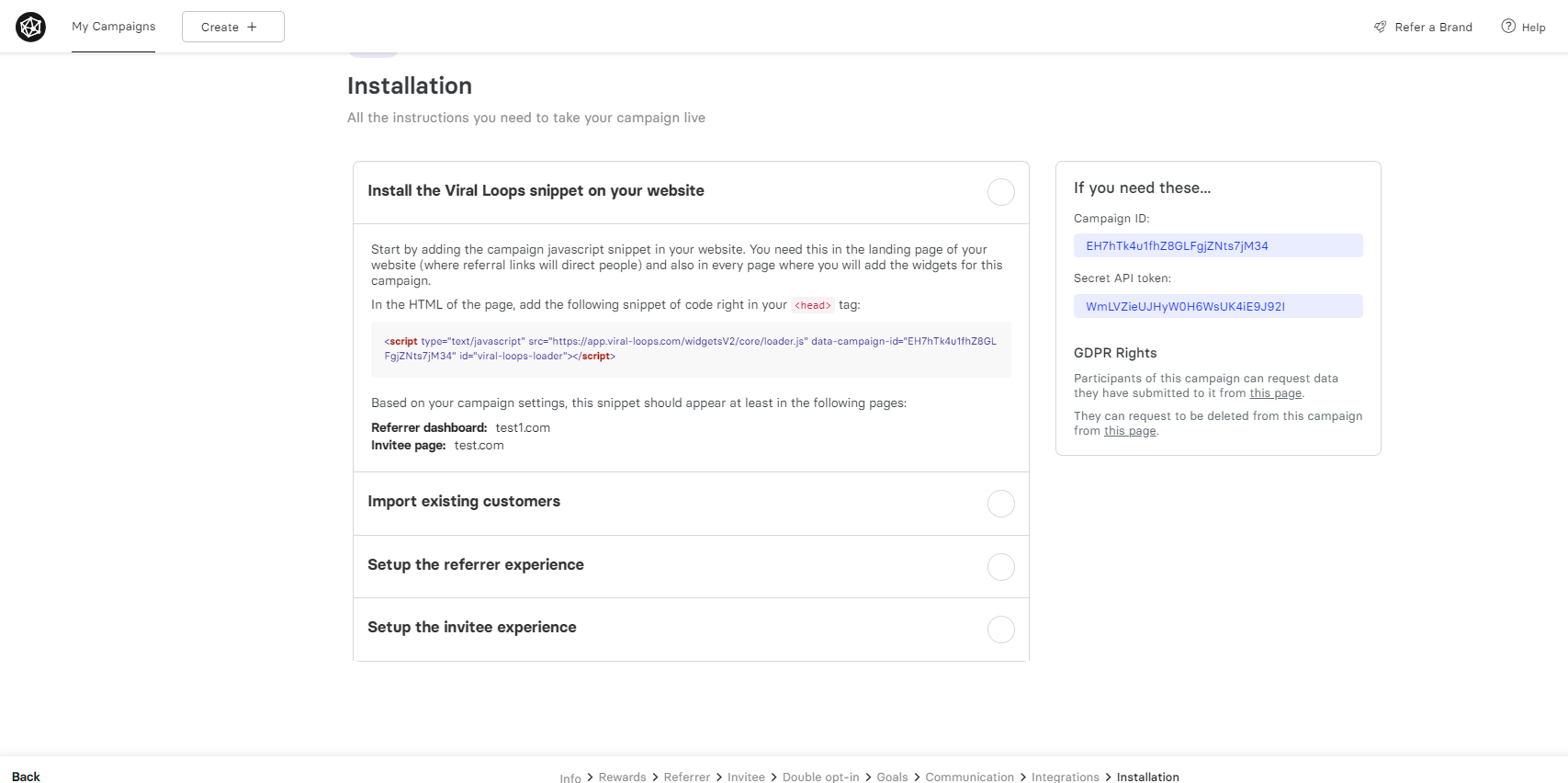Click the Create button

pyautogui.click(x=233, y=27)
